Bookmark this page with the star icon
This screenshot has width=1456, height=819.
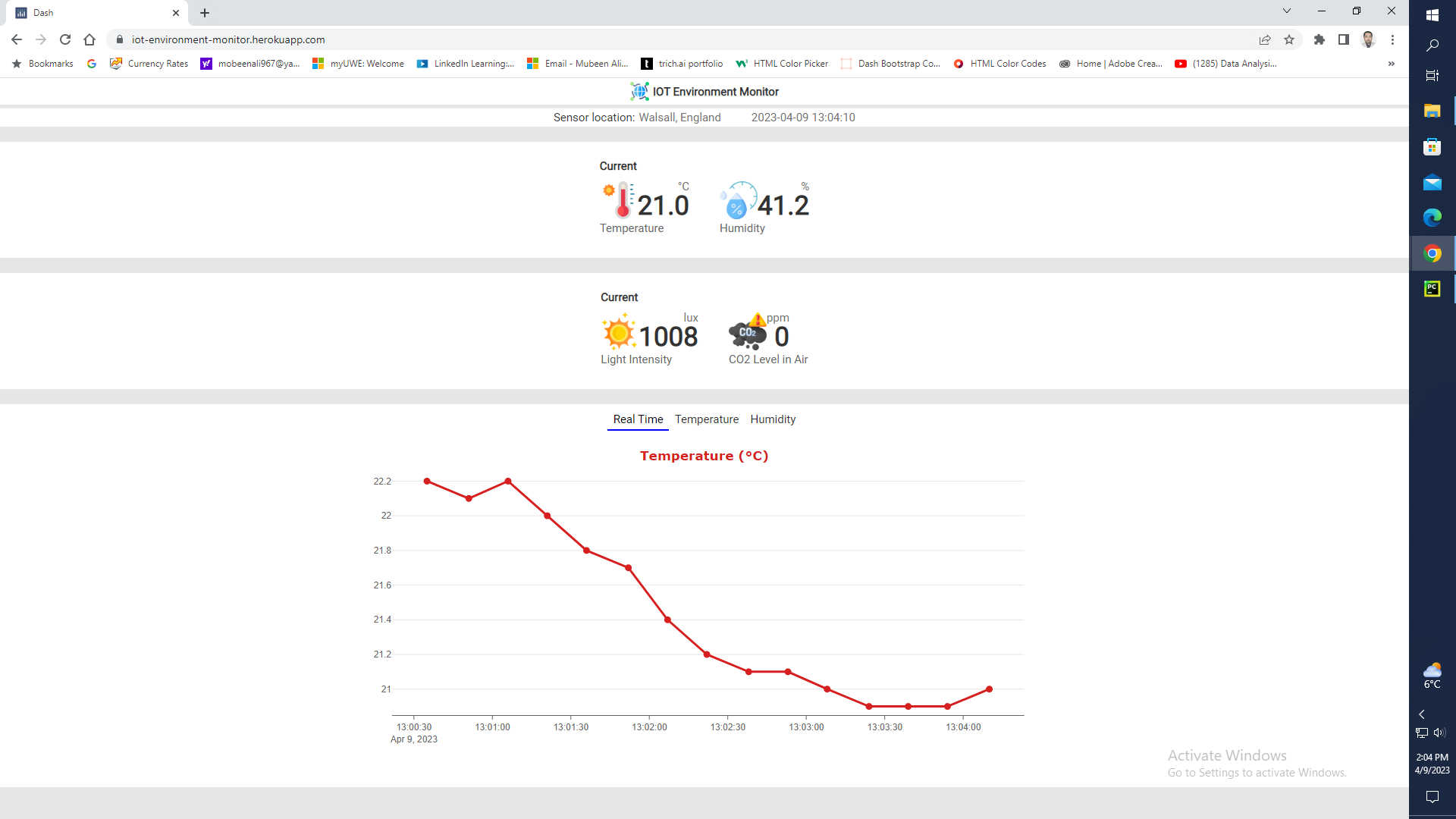(x=1289, y=39)
